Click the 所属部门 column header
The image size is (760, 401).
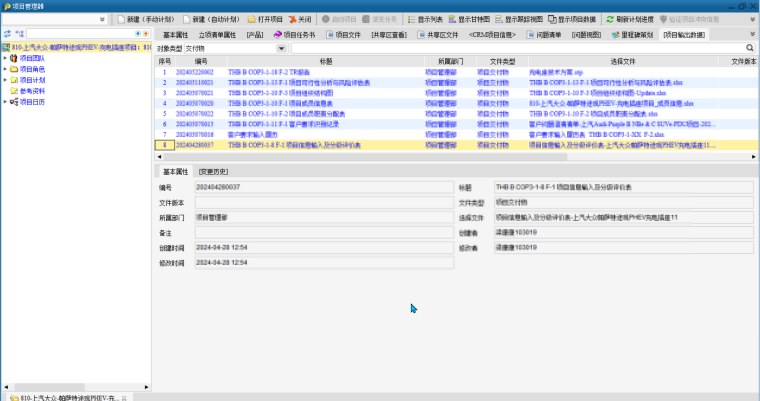(x=451, y=62)
